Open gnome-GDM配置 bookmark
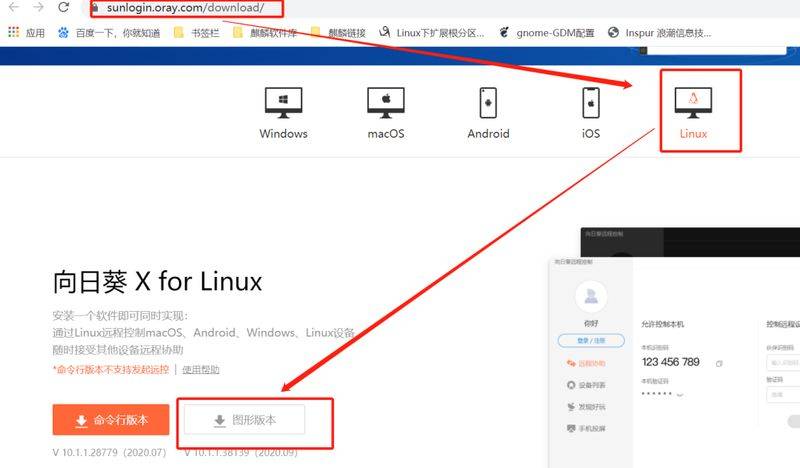 click(547, 33)
